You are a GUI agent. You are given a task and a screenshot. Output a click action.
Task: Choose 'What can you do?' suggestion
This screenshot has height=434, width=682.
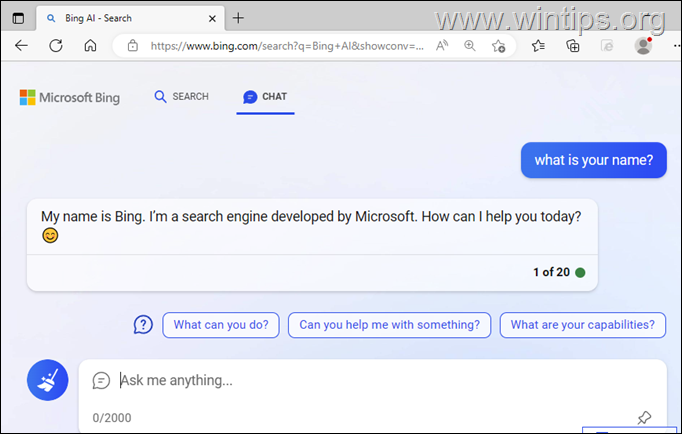[x=221, y=325]
